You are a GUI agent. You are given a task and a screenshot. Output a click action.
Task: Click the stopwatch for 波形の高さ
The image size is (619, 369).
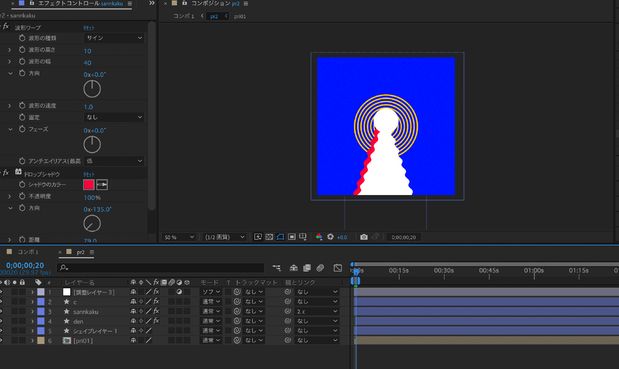tap(22, 50)
